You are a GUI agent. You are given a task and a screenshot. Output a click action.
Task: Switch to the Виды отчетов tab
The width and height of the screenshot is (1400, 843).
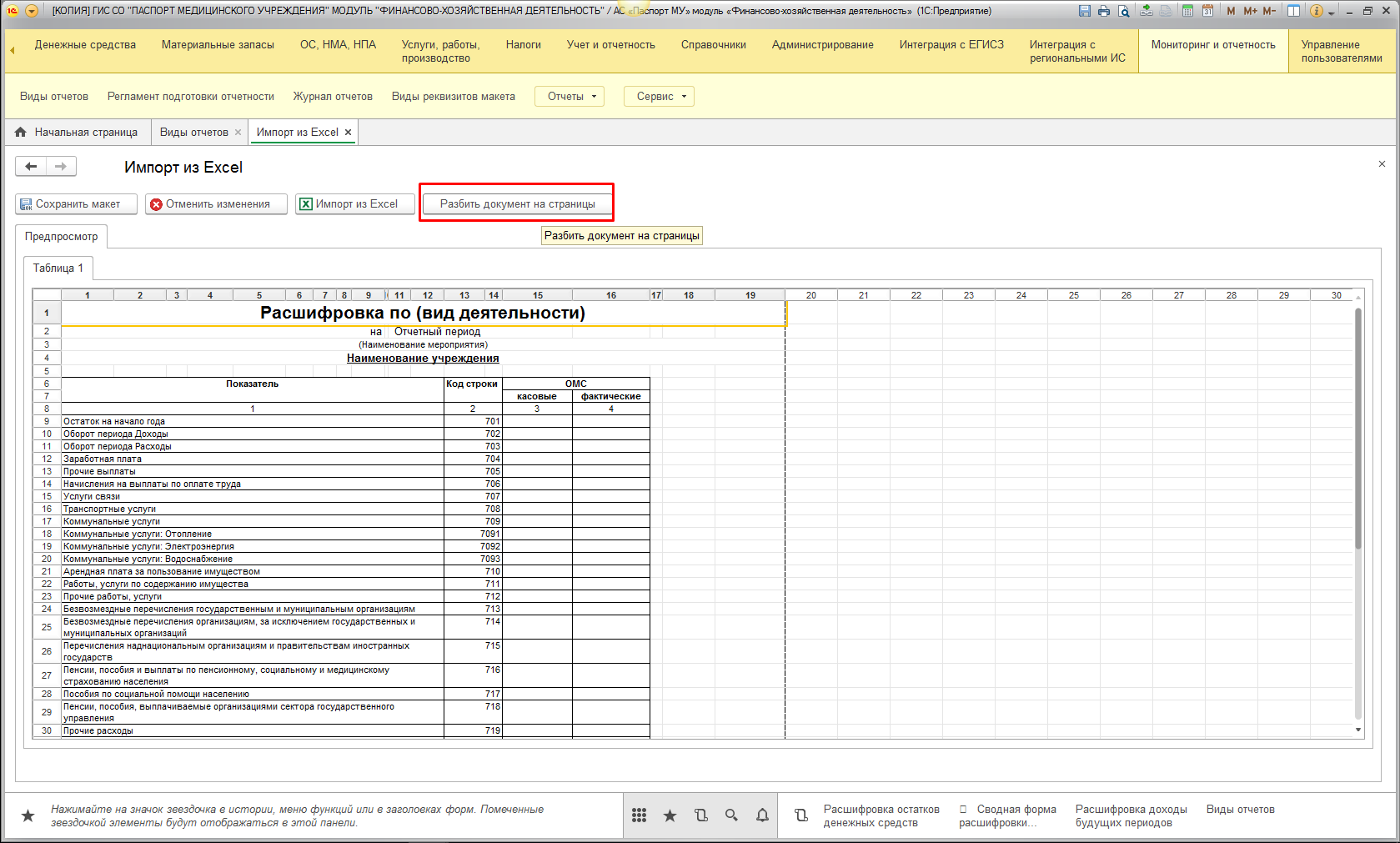coord(194,133)
